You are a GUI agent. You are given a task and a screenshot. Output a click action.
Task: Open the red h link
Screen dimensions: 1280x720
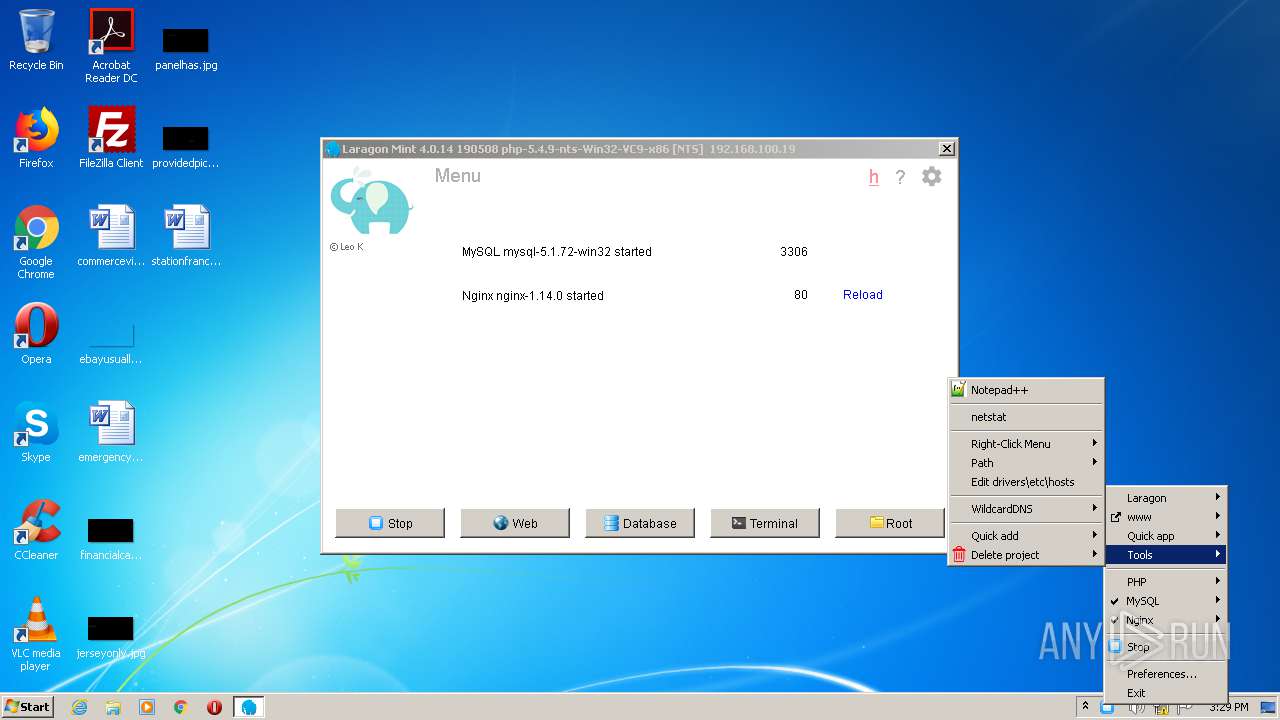click(873, 177)
